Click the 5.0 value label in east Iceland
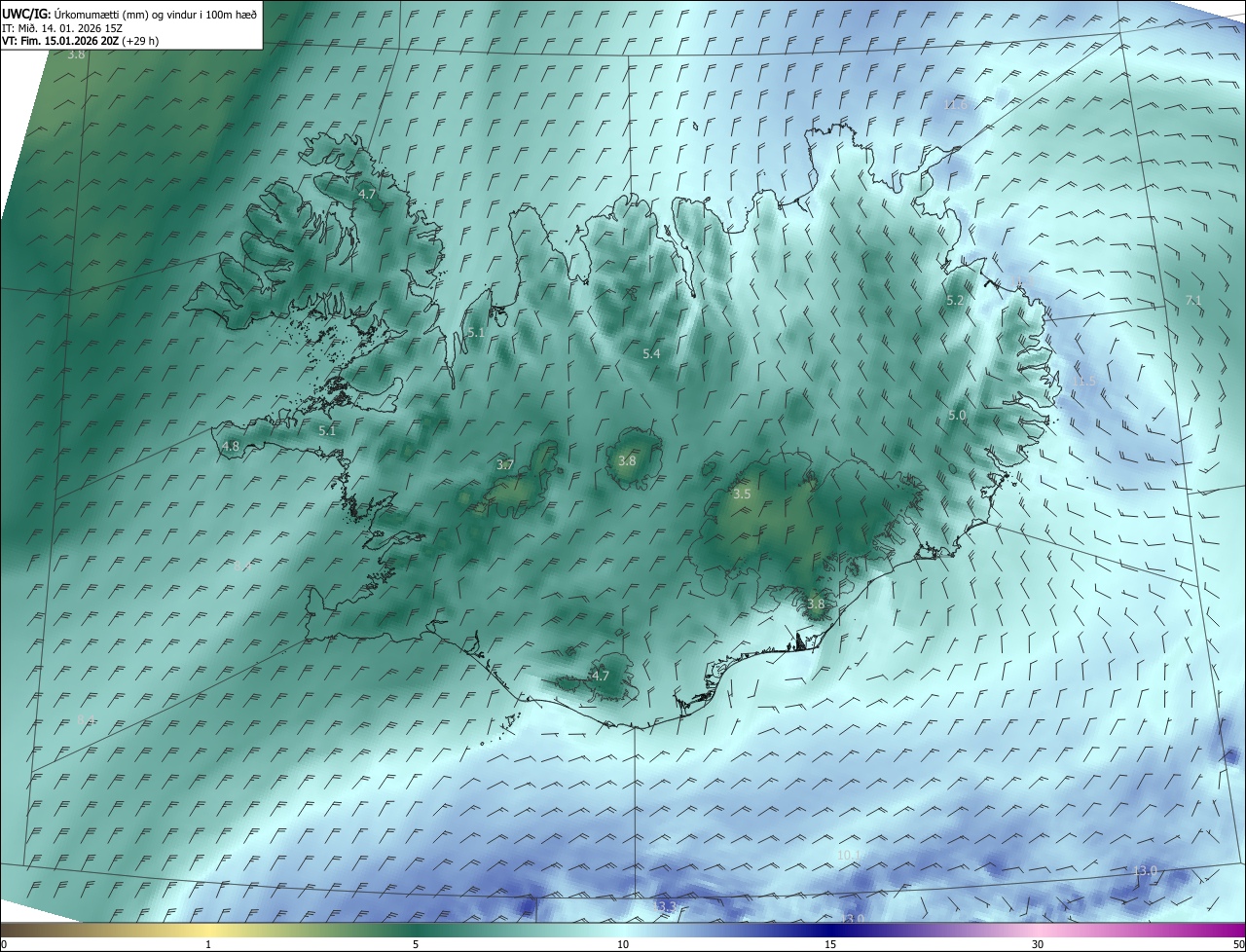 [x=957, y=416]
